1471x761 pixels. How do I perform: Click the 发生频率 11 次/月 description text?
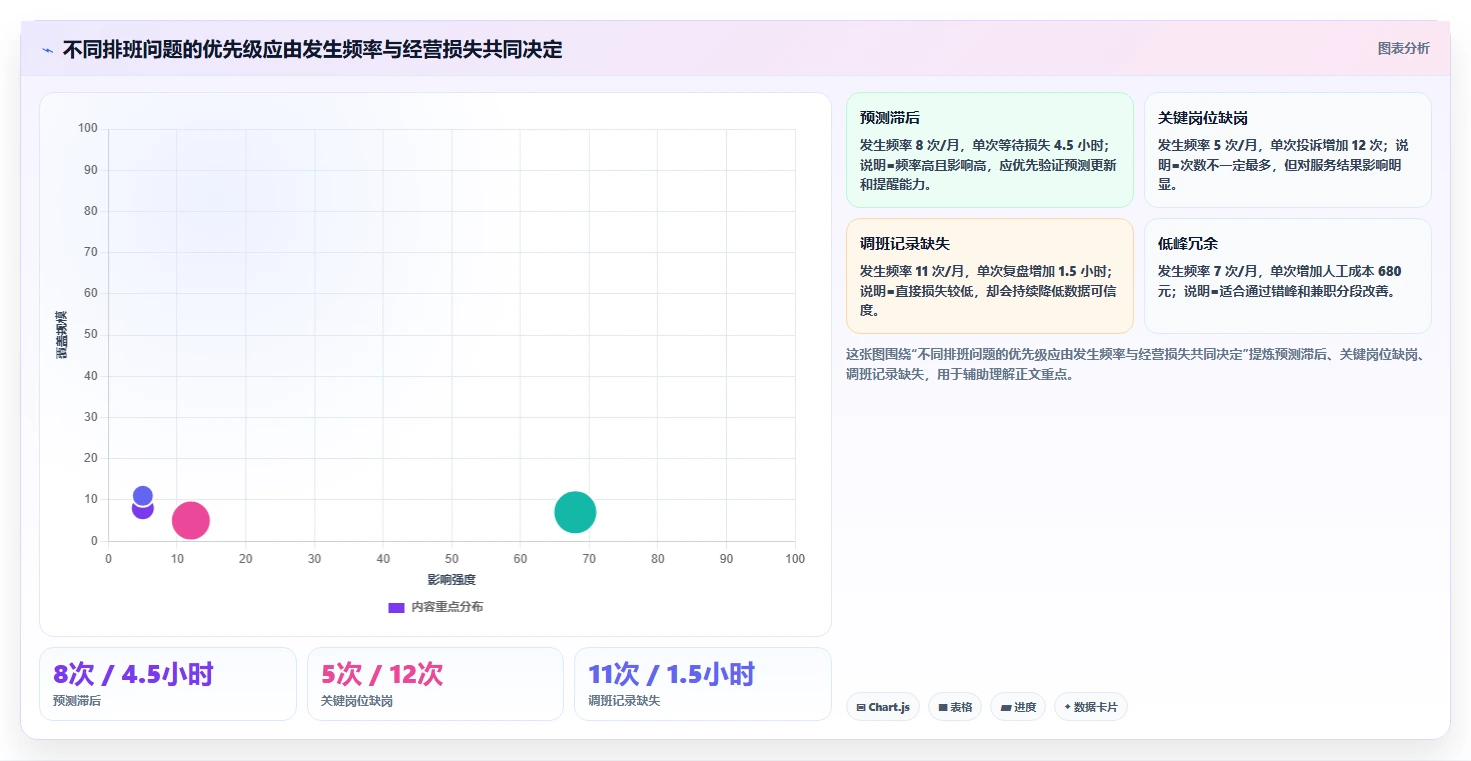(988, 291)
